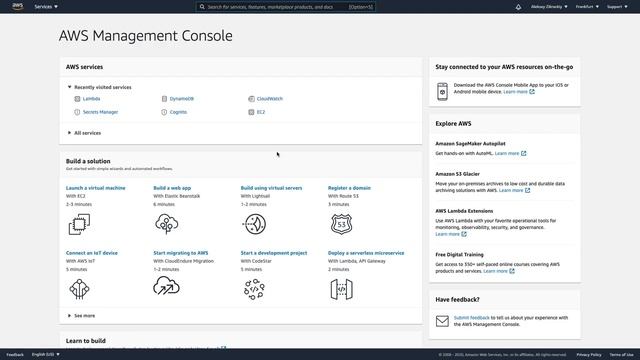
Task: Click Build a web app link
Action: point(172,188)
